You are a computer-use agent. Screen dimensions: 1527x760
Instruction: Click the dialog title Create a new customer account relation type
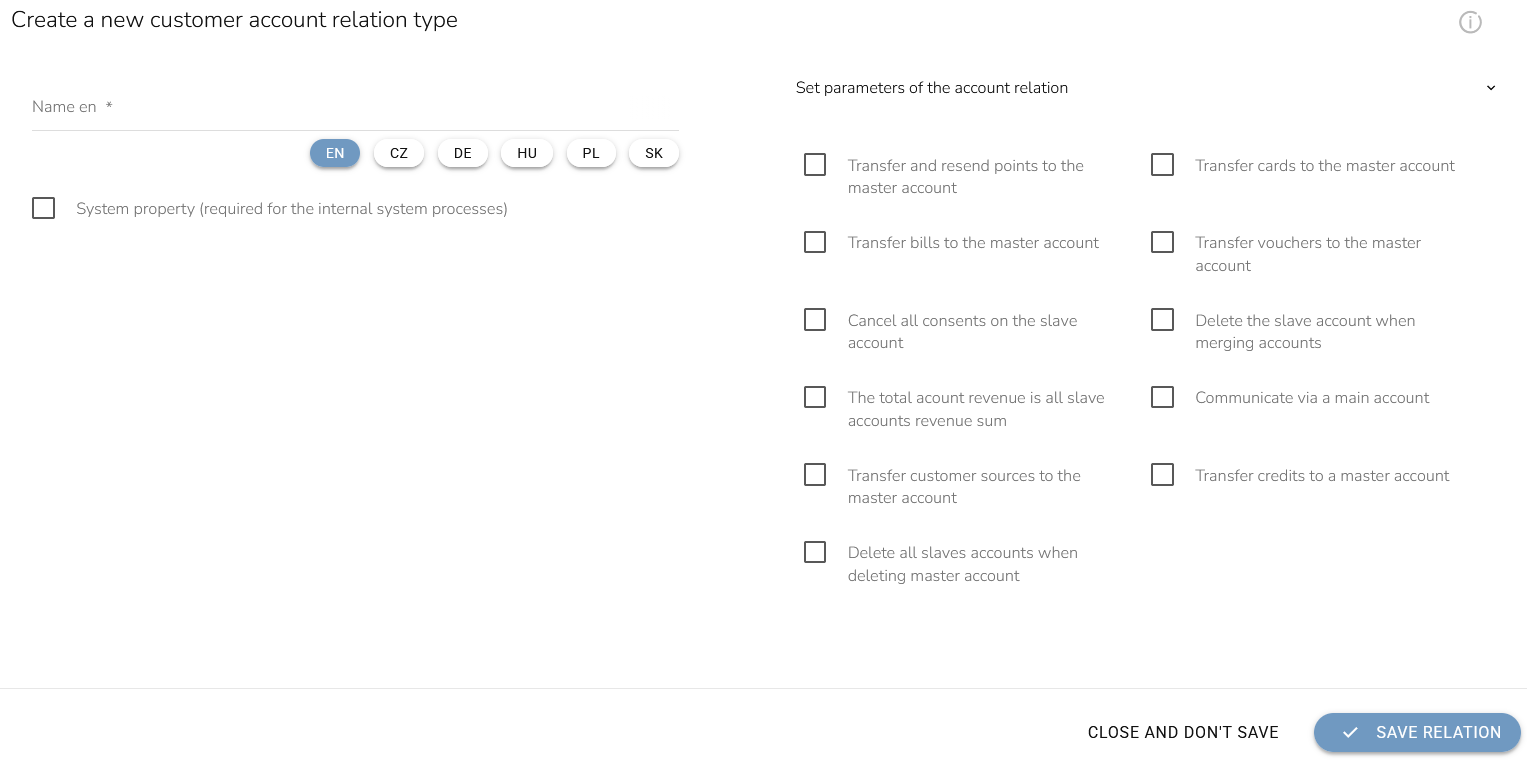(234, 19)
